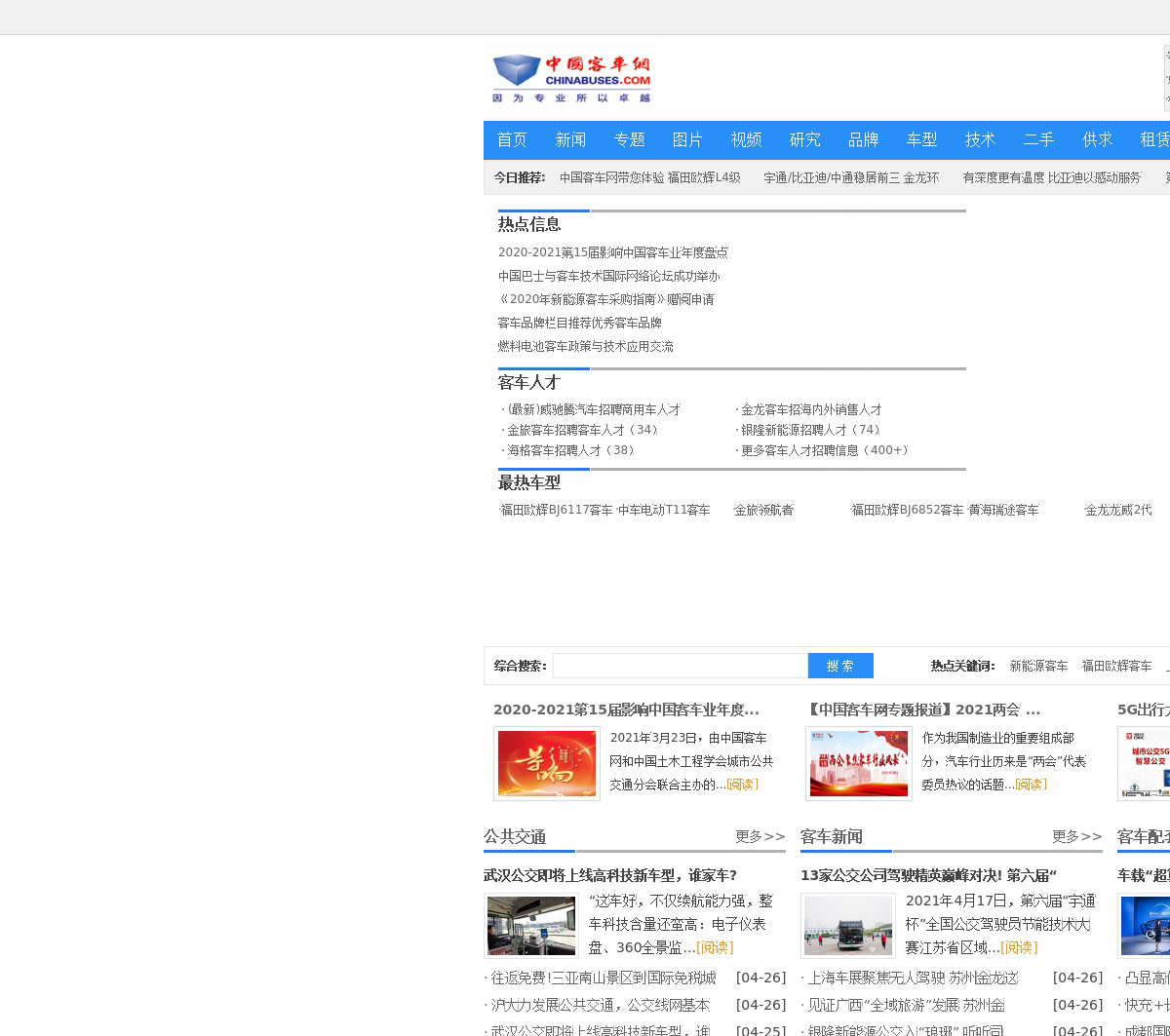Open job link 海格客车招聘人才（38）
The height and width of the screenshot is (1036, 1170).
[x=573, y=450]
